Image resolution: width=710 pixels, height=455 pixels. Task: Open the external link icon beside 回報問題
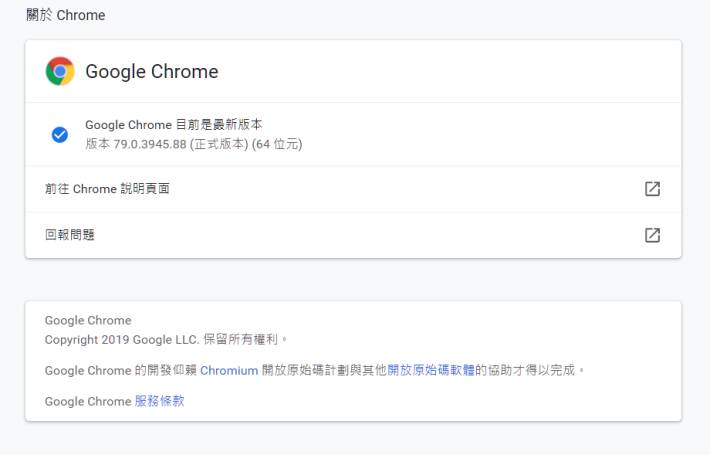(x=652, y=235)
